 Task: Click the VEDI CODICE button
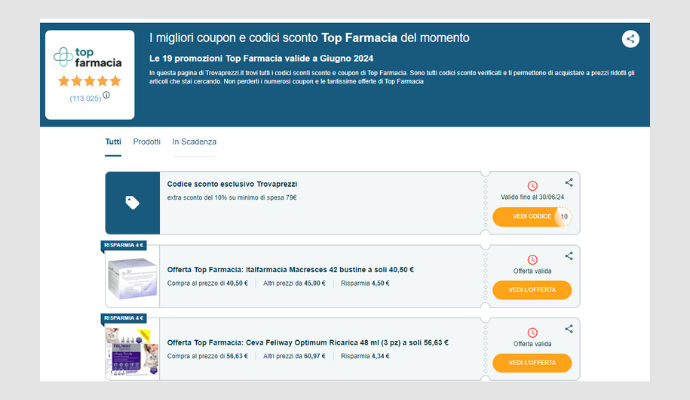[532, 217]
